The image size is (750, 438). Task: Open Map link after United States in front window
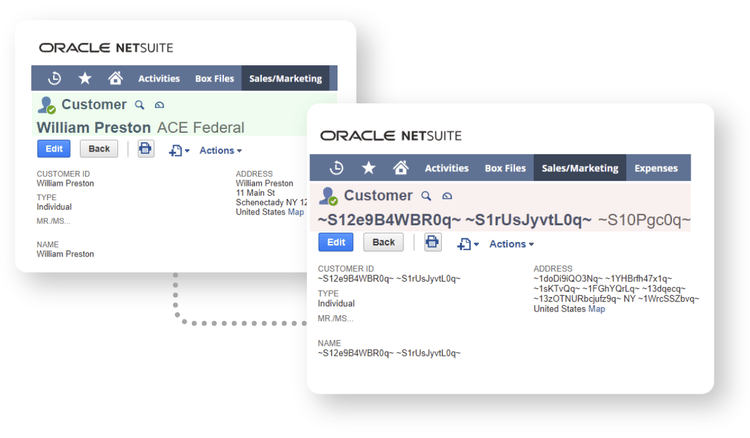tap(596, 309)
